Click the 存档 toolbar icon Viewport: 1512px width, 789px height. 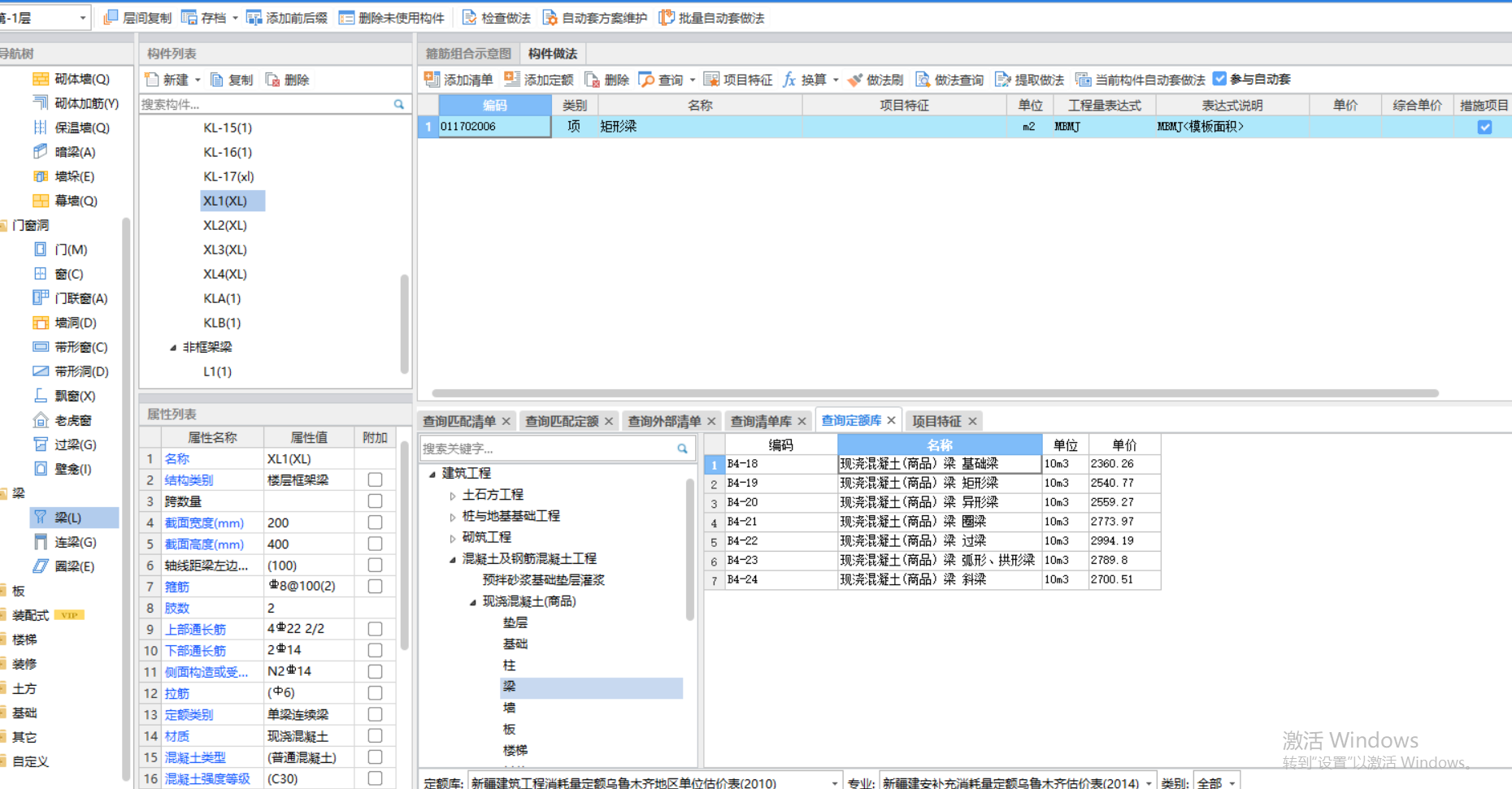click(x=189, y=17)
